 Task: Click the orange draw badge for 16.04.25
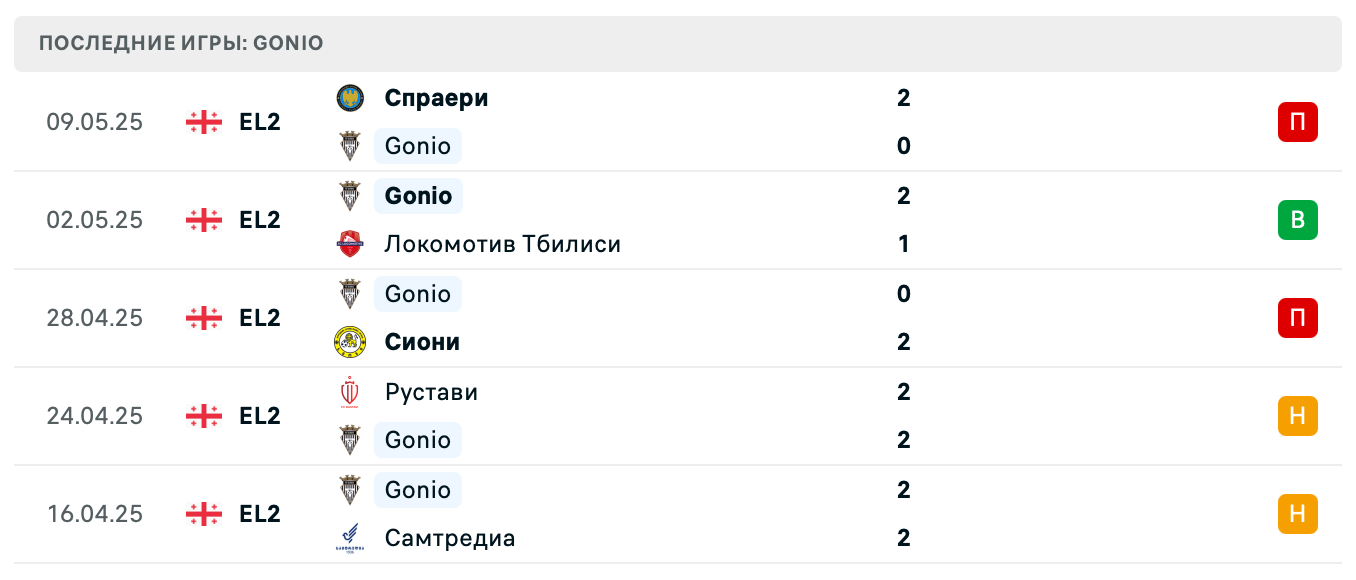point(1297,514)
